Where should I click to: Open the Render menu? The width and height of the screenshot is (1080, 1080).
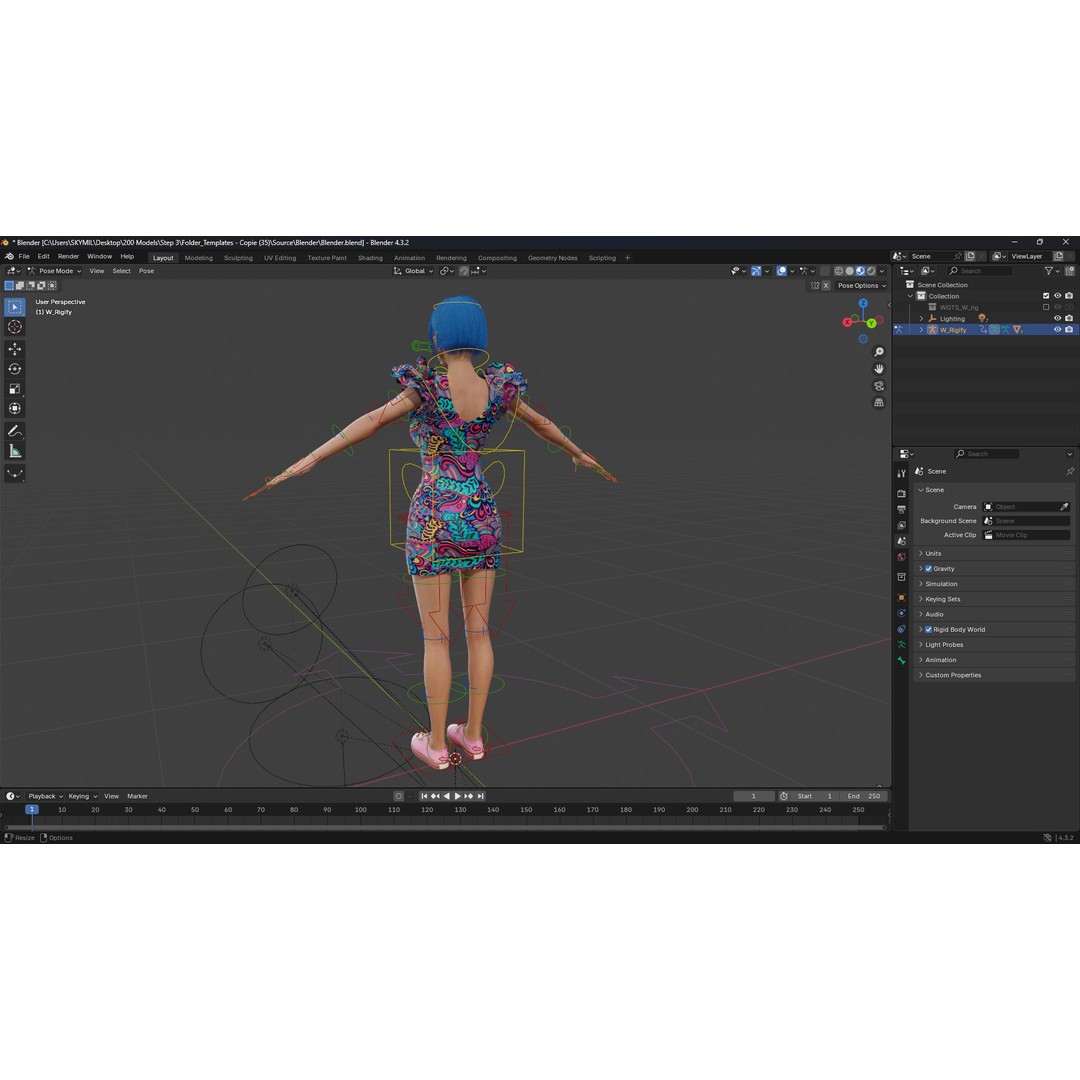point(68,256)
